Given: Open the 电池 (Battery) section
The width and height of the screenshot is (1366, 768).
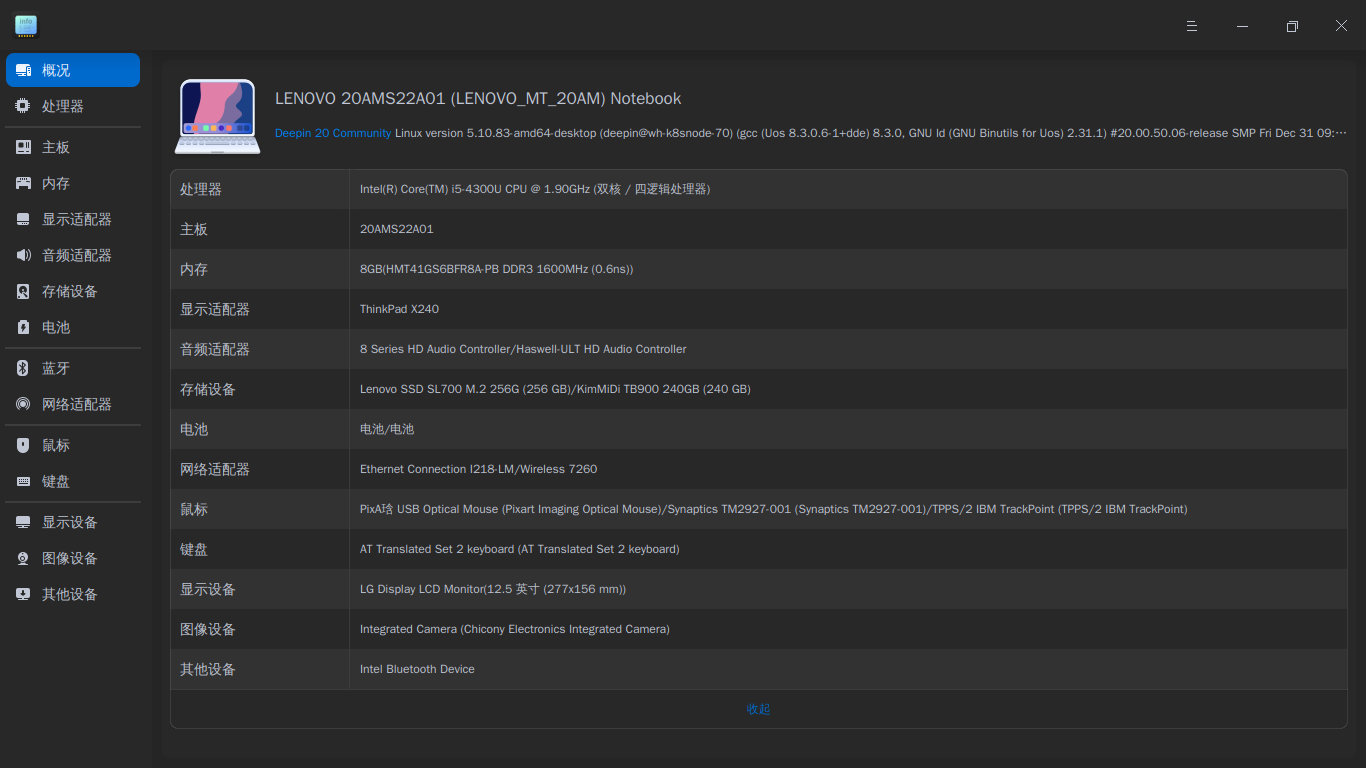Looking at the screenshot, I should 55,327.
